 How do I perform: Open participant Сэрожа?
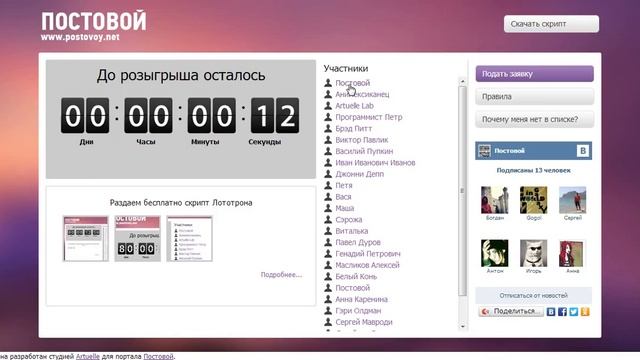[x=349, y=220]
